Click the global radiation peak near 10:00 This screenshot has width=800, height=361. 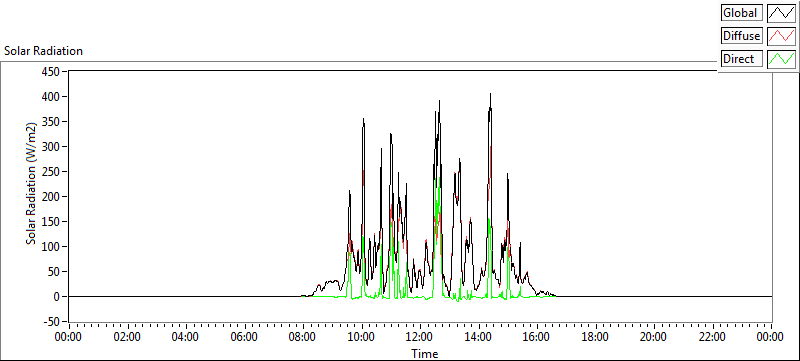coord(363,119)
